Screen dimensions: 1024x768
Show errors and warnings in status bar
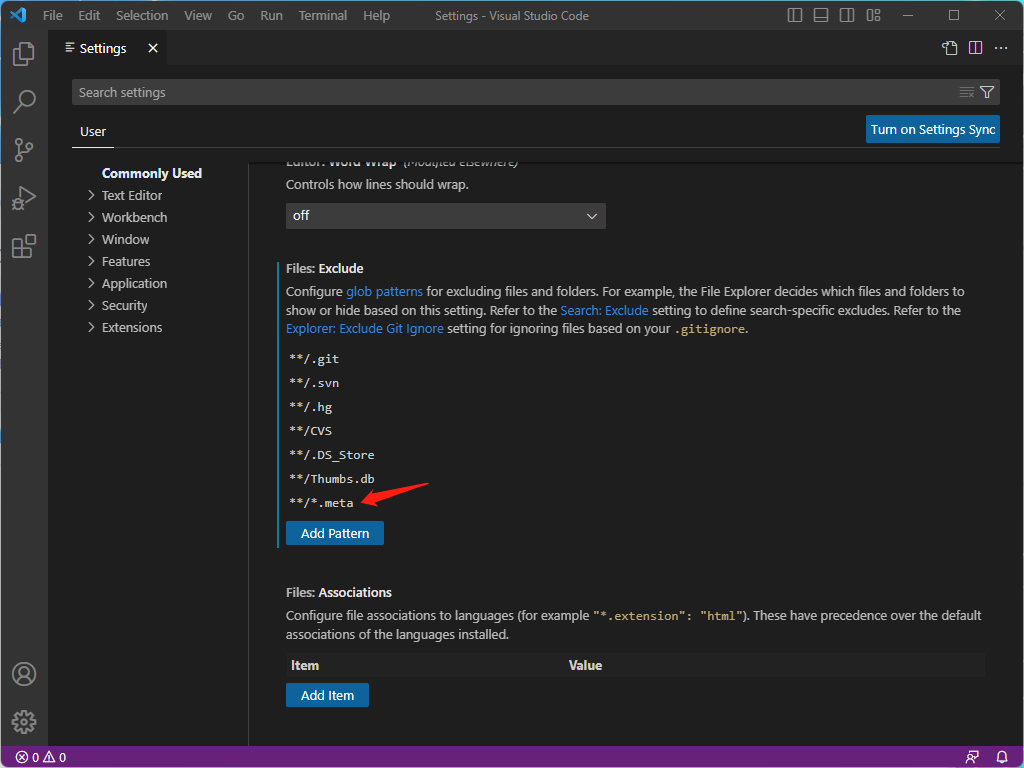tap(40, 758)
